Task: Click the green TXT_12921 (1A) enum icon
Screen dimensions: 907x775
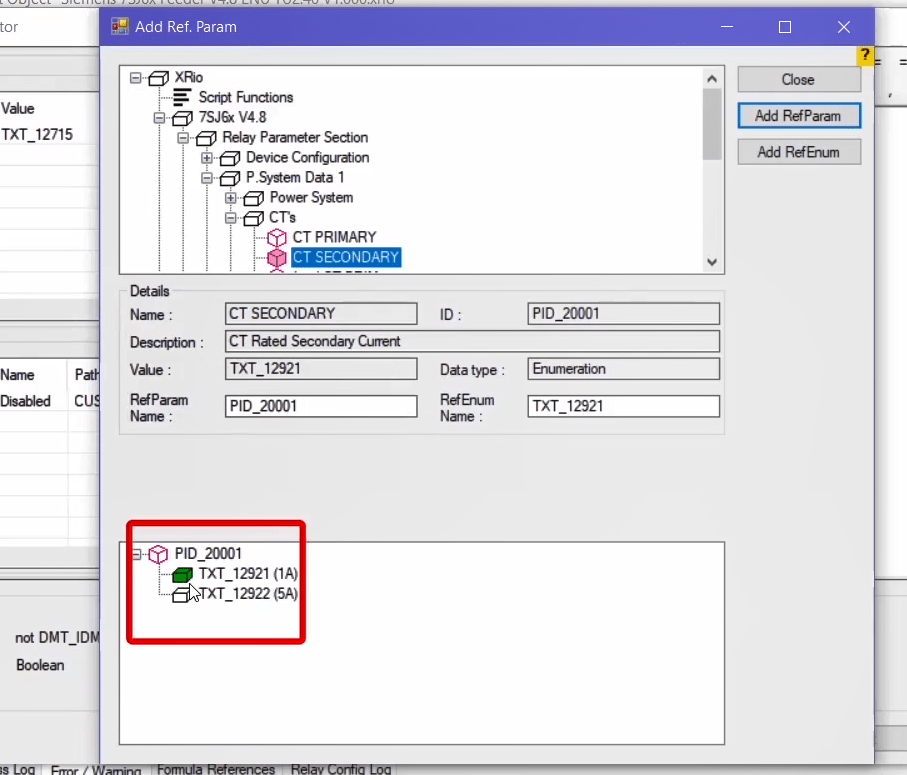Action: click(x=182, y=574)
